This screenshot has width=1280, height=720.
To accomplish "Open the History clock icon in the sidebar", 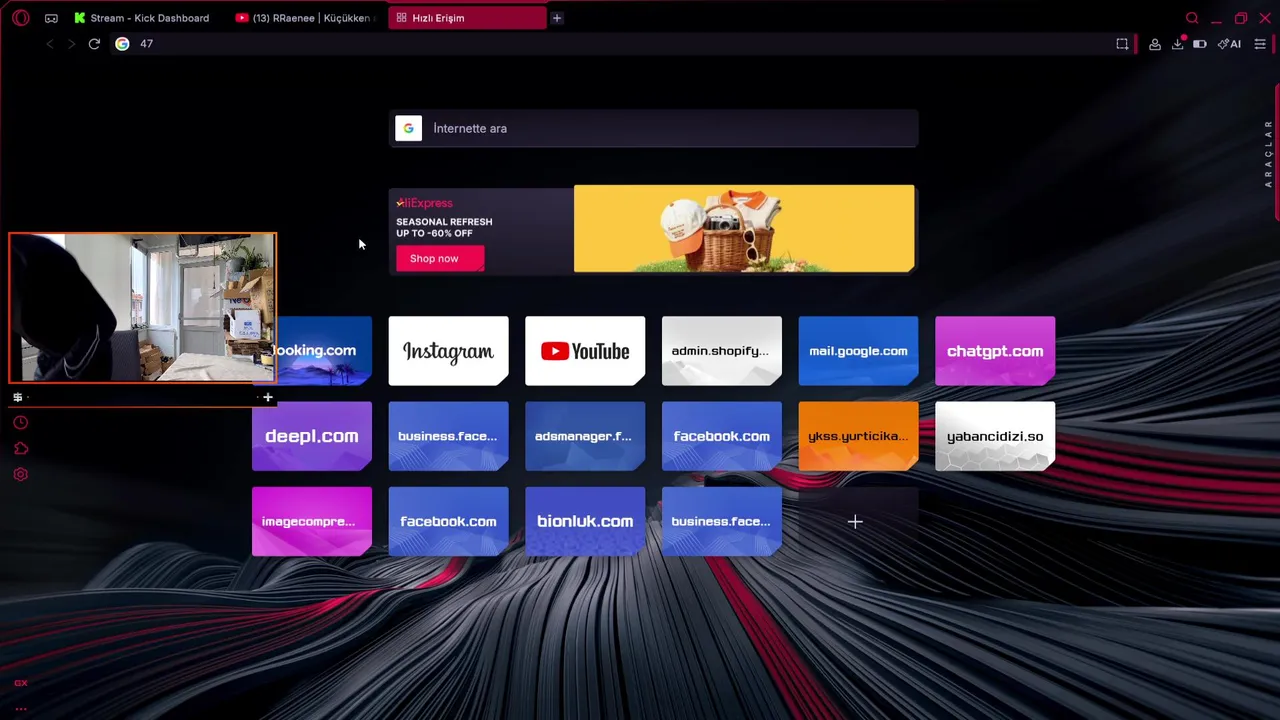I will click(x=20, y=423).
